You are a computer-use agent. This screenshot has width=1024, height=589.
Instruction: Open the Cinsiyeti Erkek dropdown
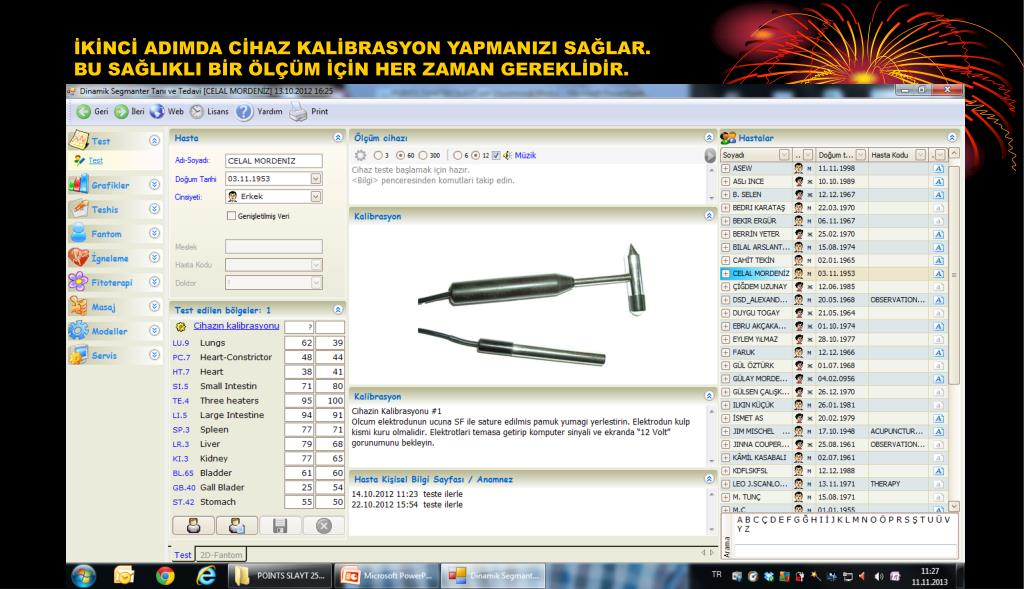tap(316, 197)
